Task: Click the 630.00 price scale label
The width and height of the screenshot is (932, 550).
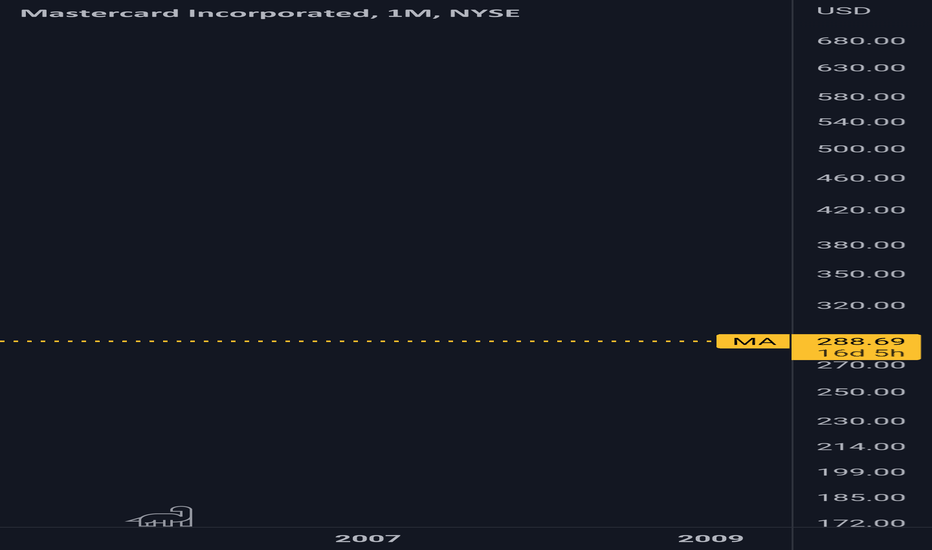Action: click(x=861, y=68)
